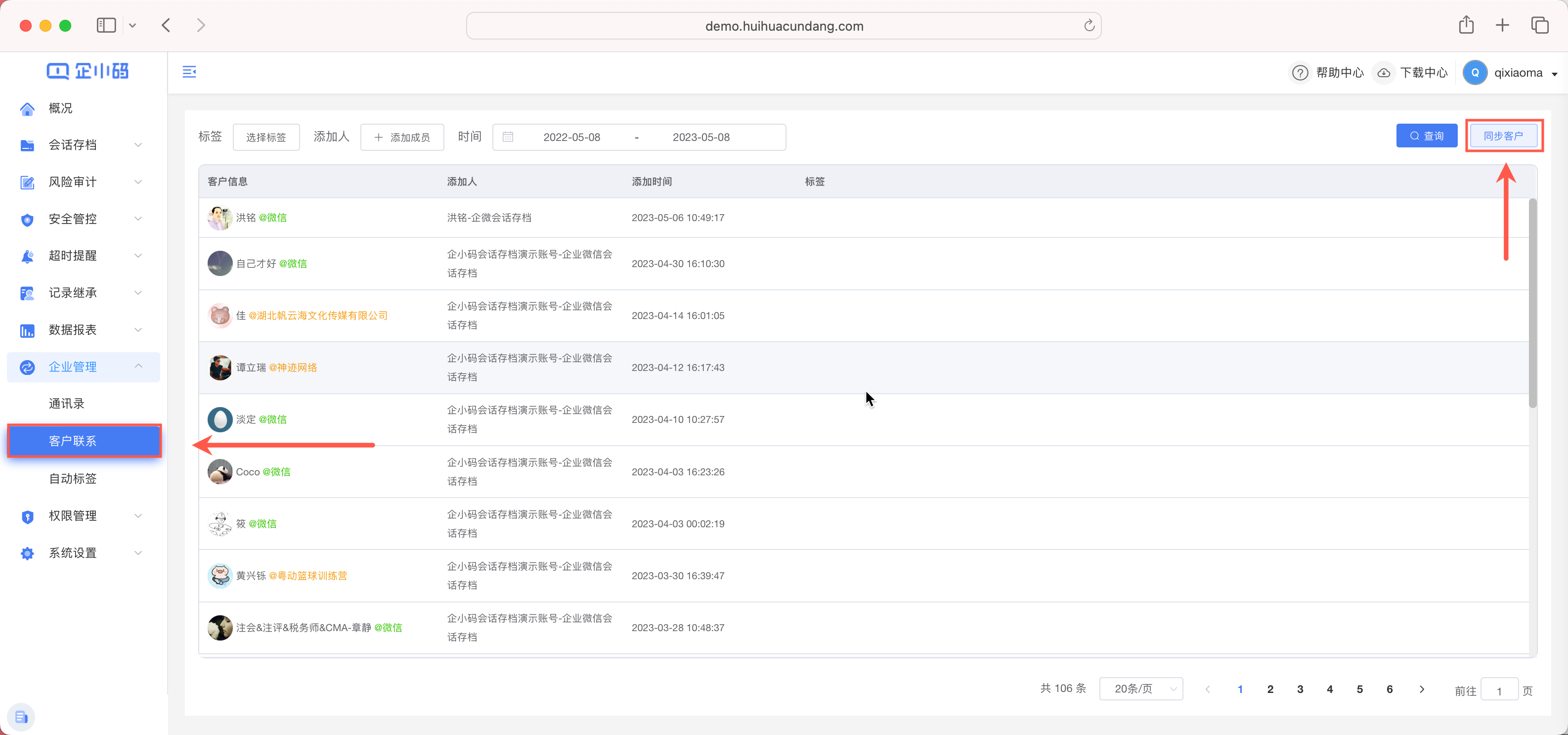The height and width of the screenshot is (735, 1568).
Task: Select 客户联系 in the sidebar
Action: click(84, 441)
